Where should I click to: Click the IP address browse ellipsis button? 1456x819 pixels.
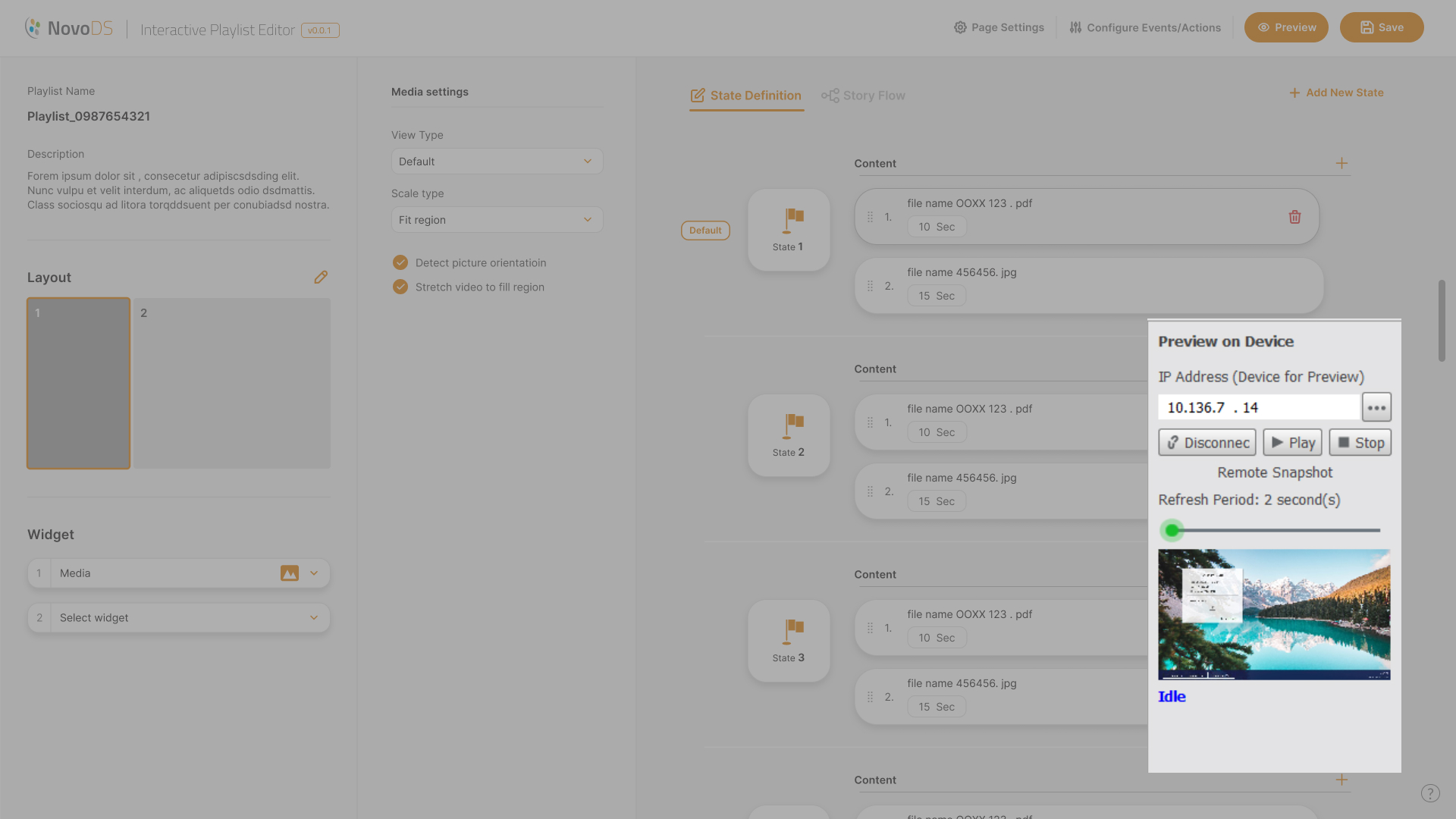1376,407
